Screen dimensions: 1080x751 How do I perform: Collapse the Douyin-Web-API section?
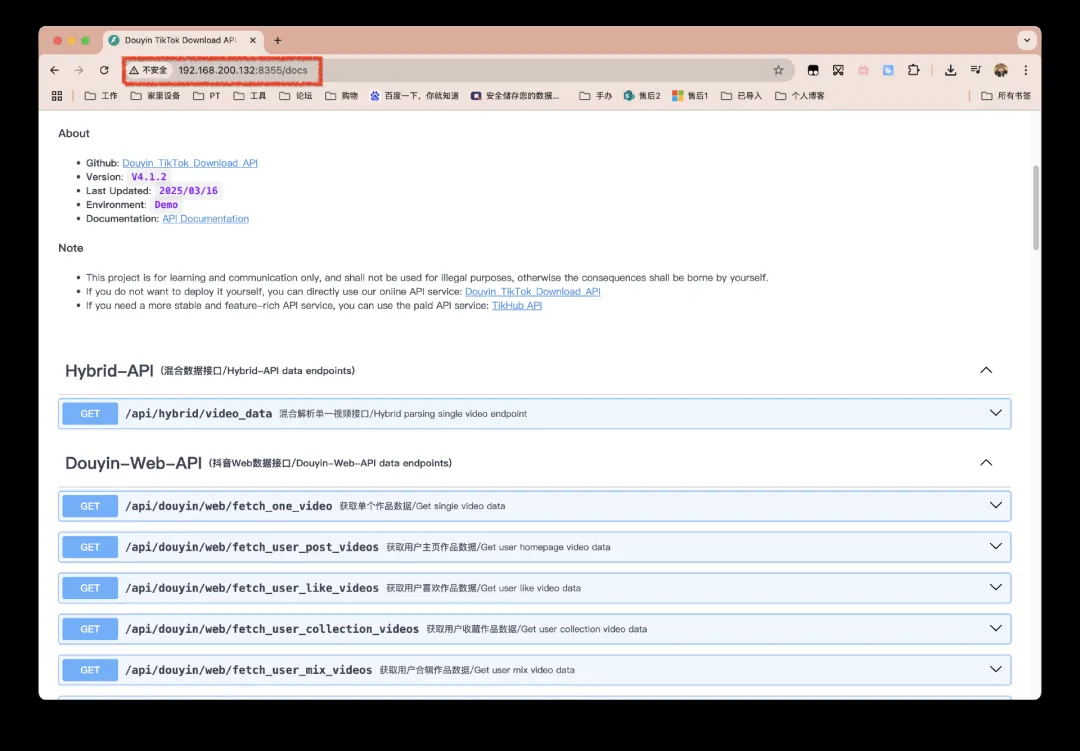click(x=986, y=463)
